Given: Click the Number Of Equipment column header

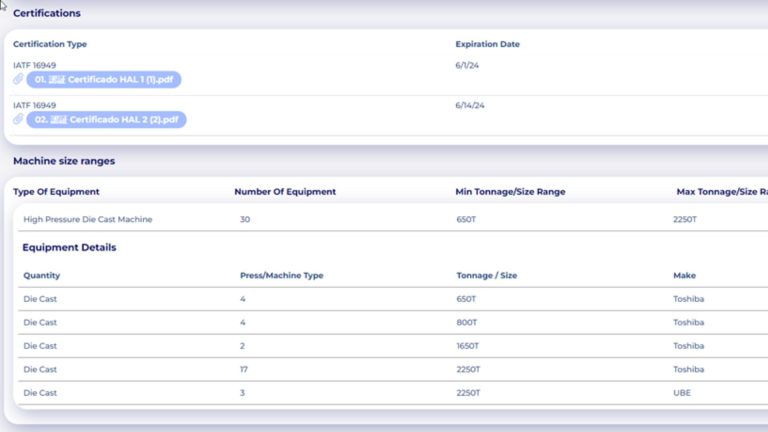Looking at the screenshot, I should click(285, 191).
